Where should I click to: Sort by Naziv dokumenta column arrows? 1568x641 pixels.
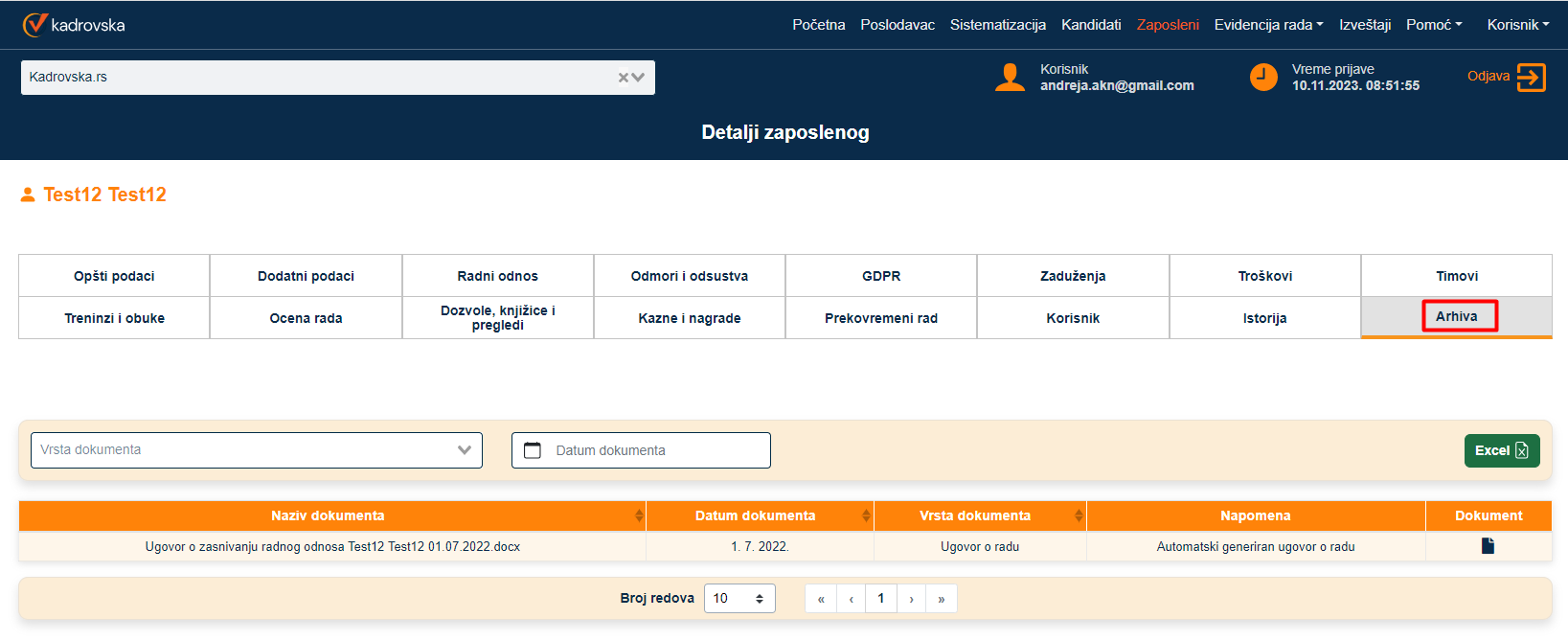[639, 515]
